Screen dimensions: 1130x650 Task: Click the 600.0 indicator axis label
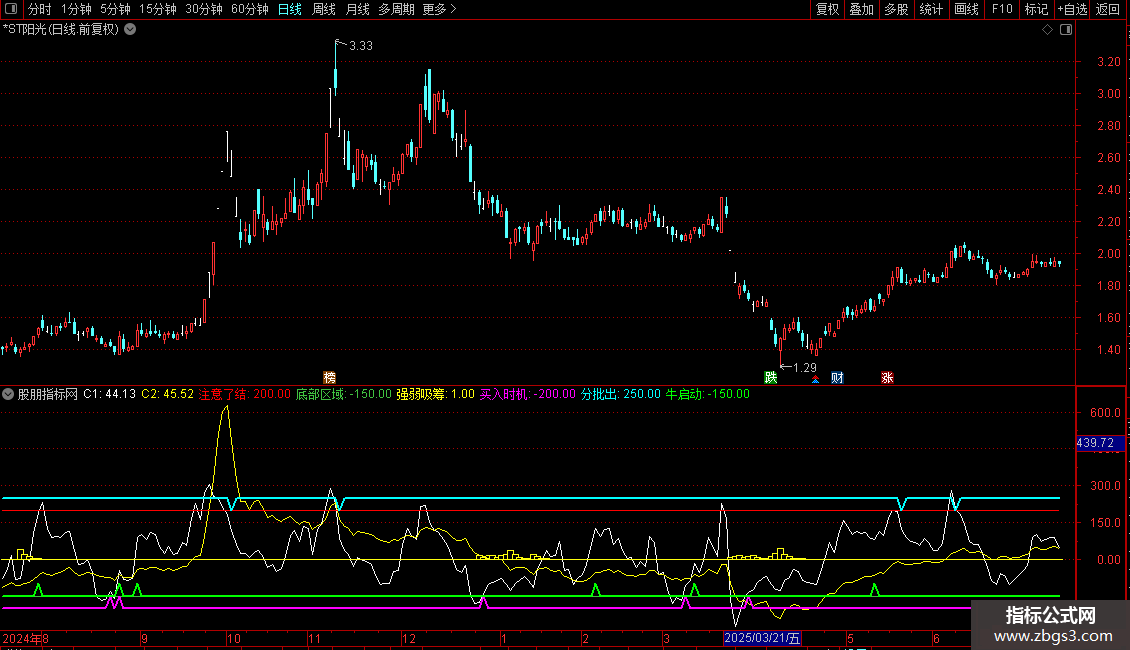point(1105,413)
